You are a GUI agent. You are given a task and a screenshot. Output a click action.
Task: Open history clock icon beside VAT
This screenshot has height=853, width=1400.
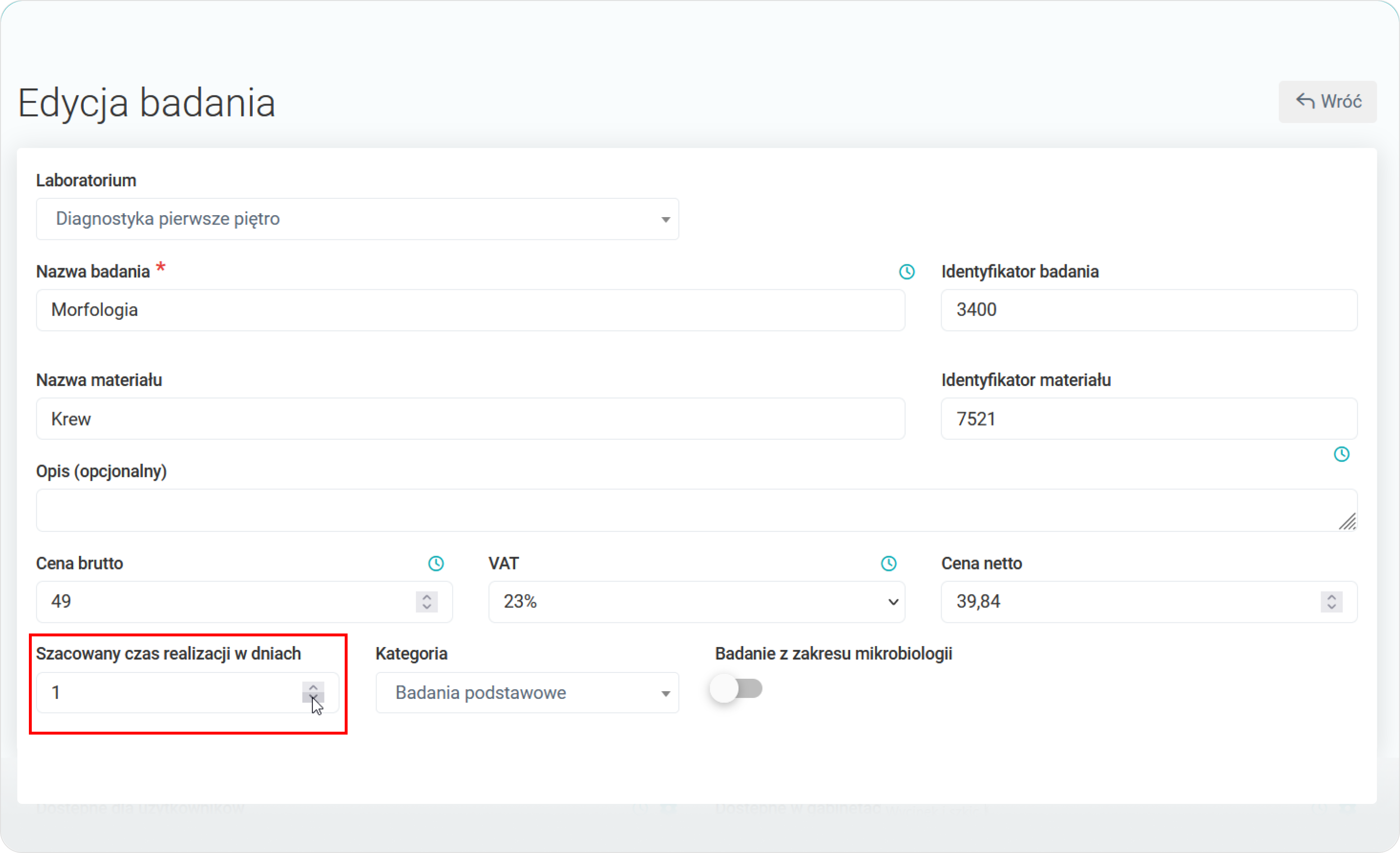pyautogui.click(x=889, y=563)
